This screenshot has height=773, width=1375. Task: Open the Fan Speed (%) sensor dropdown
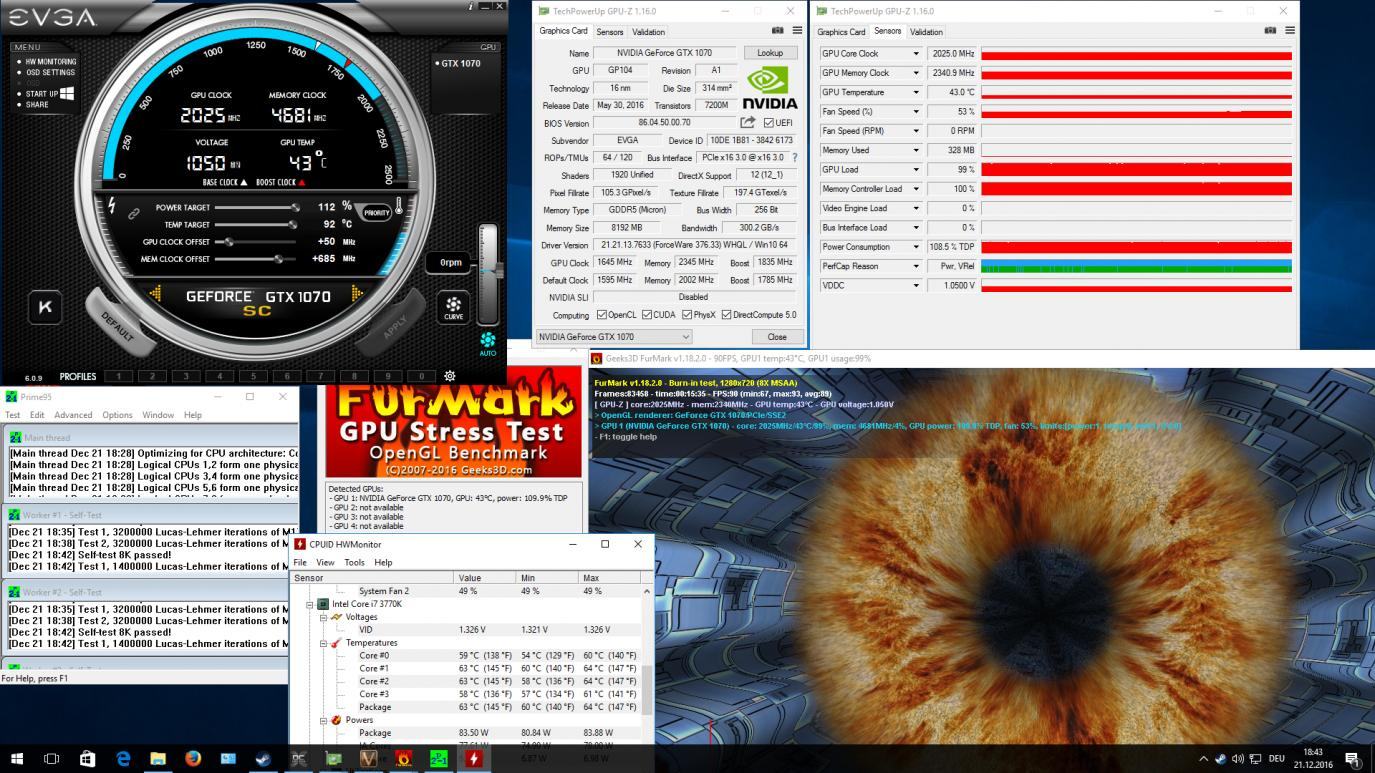[915, 112]
